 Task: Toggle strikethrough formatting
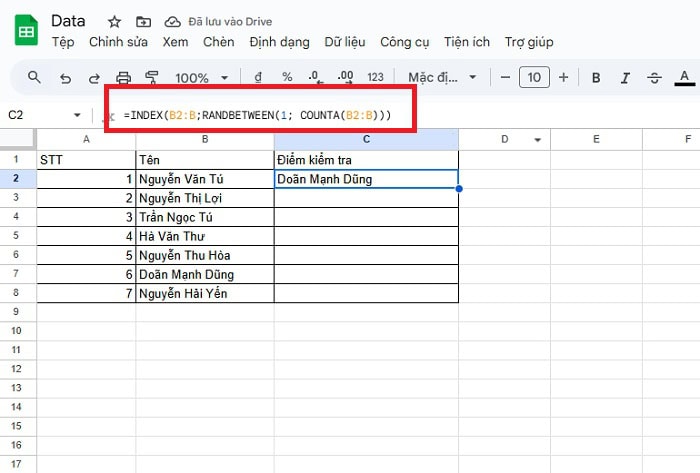click(x=655, y=77)
